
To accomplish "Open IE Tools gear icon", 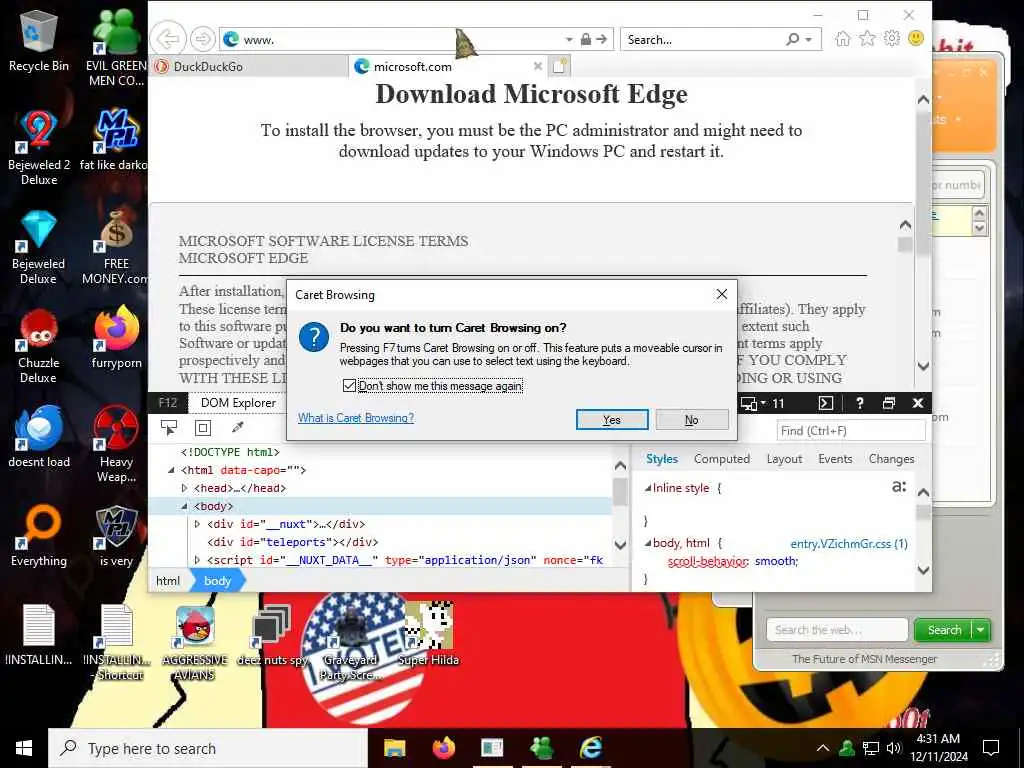I will [x=891, y=39].
